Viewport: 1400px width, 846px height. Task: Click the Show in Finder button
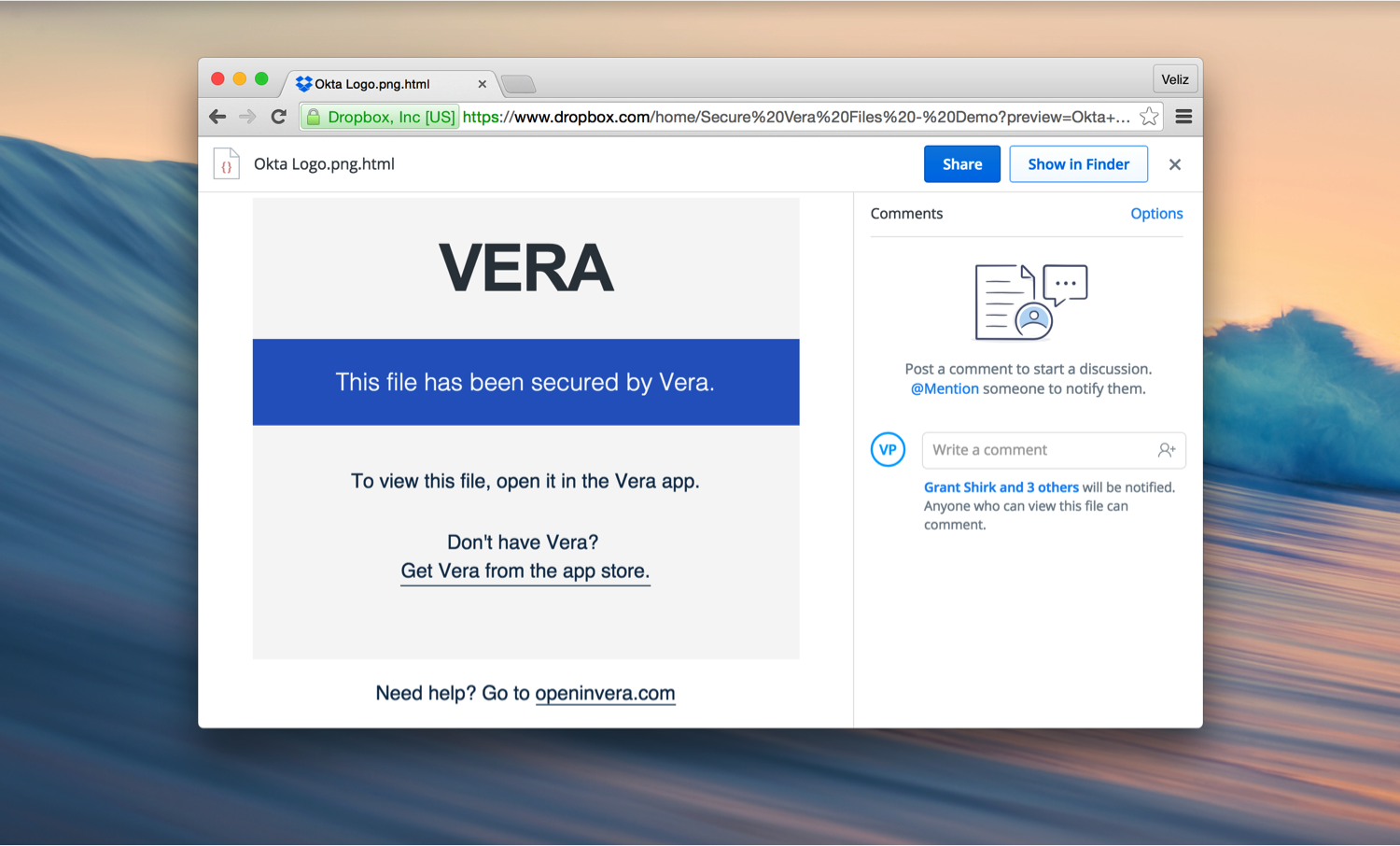[x=1078, y=164]
